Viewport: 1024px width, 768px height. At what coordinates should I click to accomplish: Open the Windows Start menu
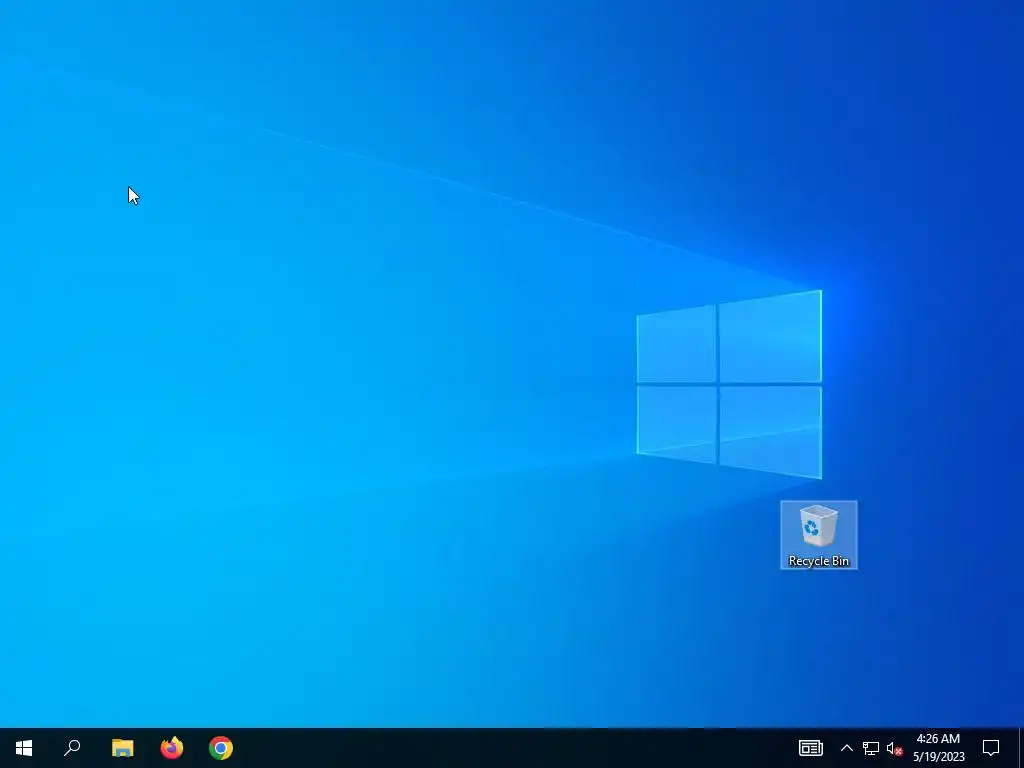(24, 748)
